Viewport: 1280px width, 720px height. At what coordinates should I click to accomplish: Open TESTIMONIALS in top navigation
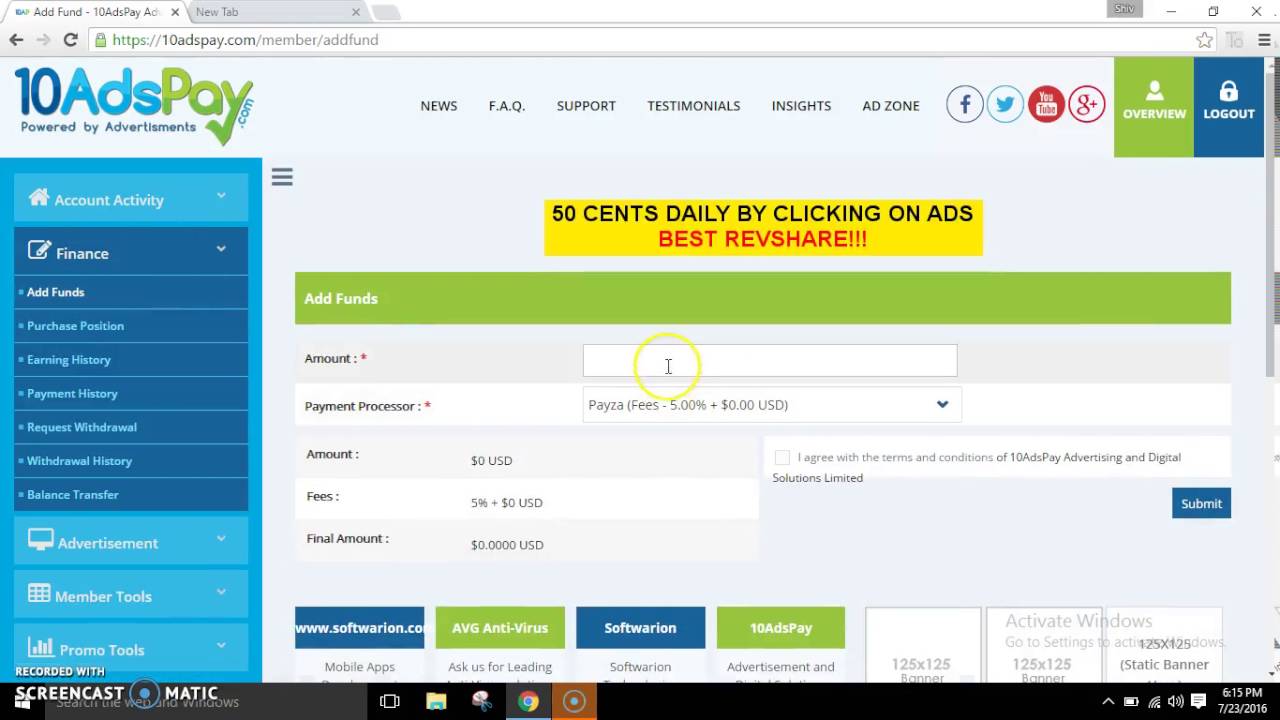click(694, 105)
